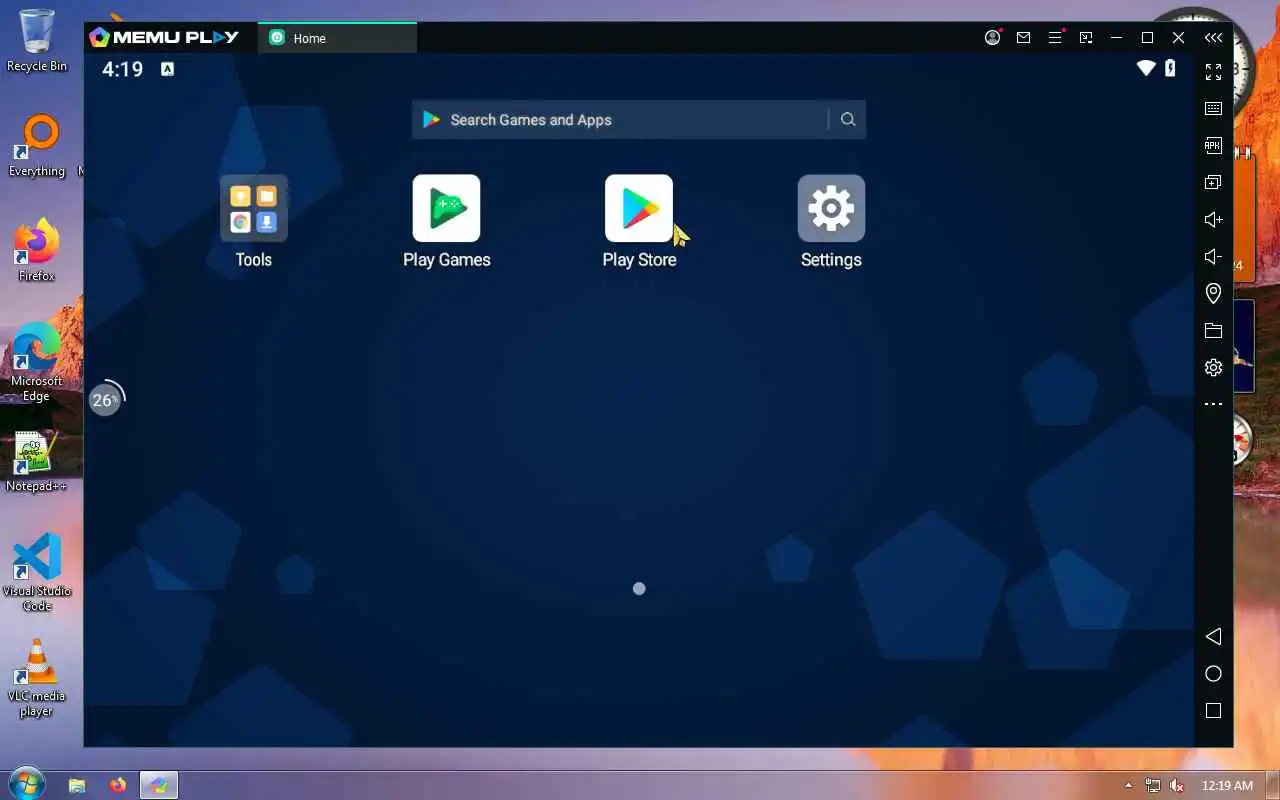The height and width of the screenshot is (800, 1280).
Task: Open the MEmu hamburger menu
Action: (1055, 38)
